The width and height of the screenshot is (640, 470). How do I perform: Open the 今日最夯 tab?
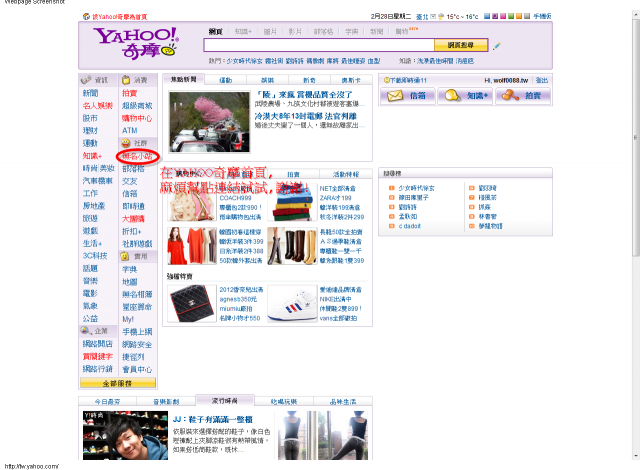(x=107, y=401)
